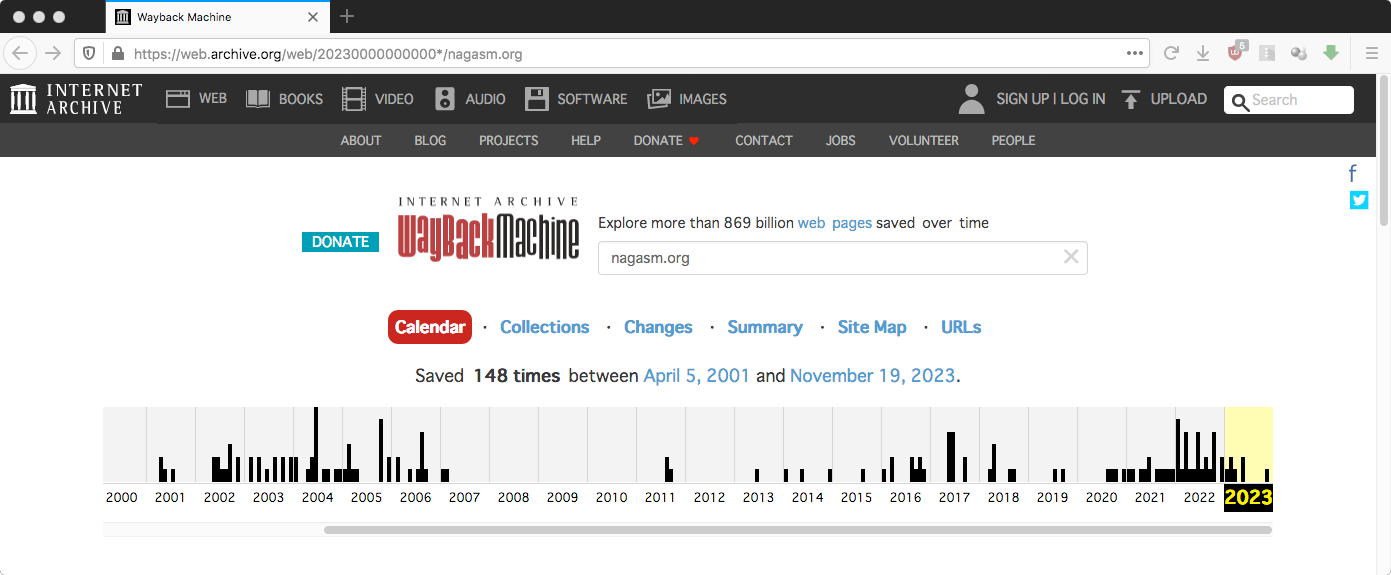Viewport: 1391px width, 575px height.
Task: Select the Calendar tab
Action: pyautogui.click(x=430, y=327)
